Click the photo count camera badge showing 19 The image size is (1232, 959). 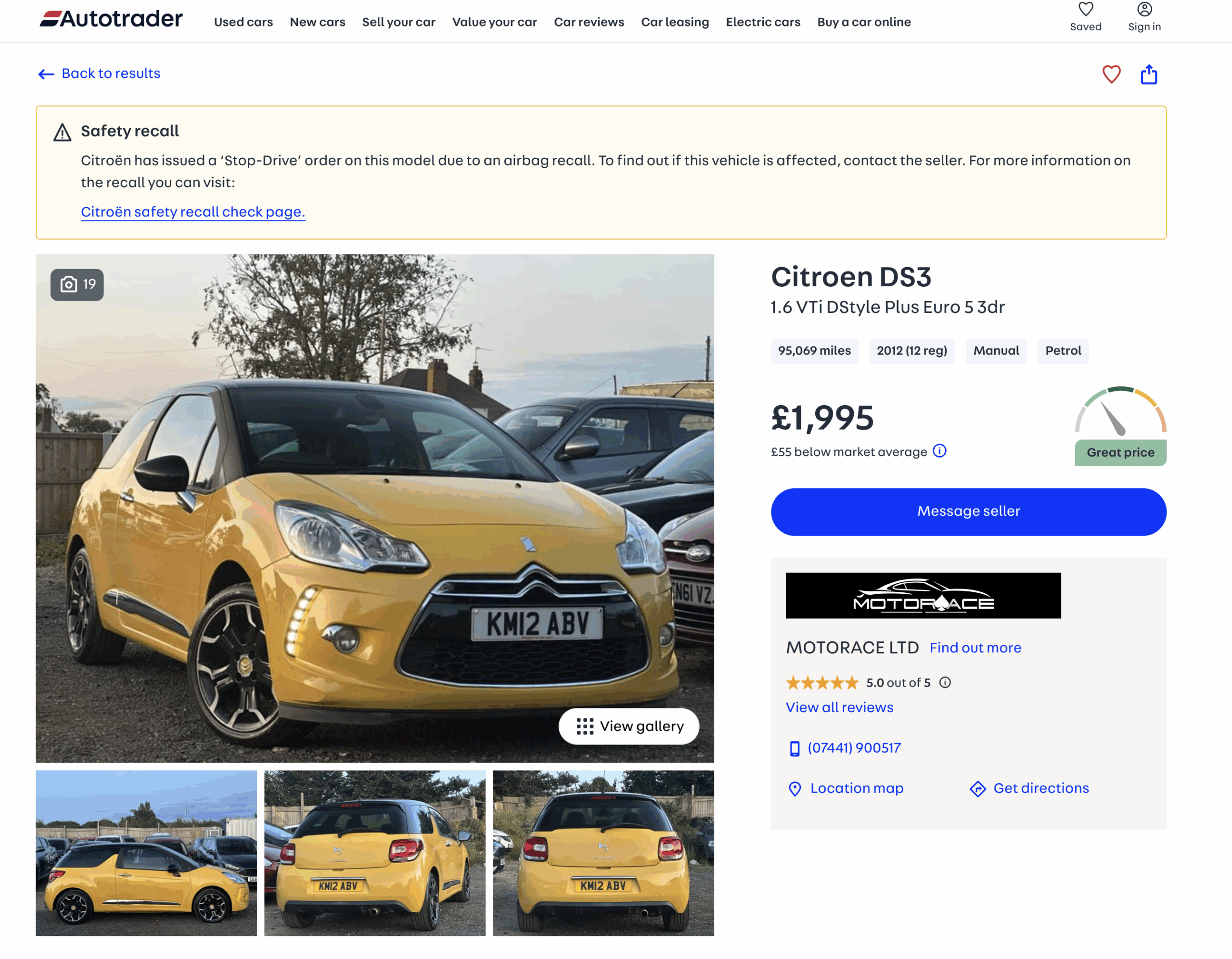pyautogui.click(x=77, y=284)
